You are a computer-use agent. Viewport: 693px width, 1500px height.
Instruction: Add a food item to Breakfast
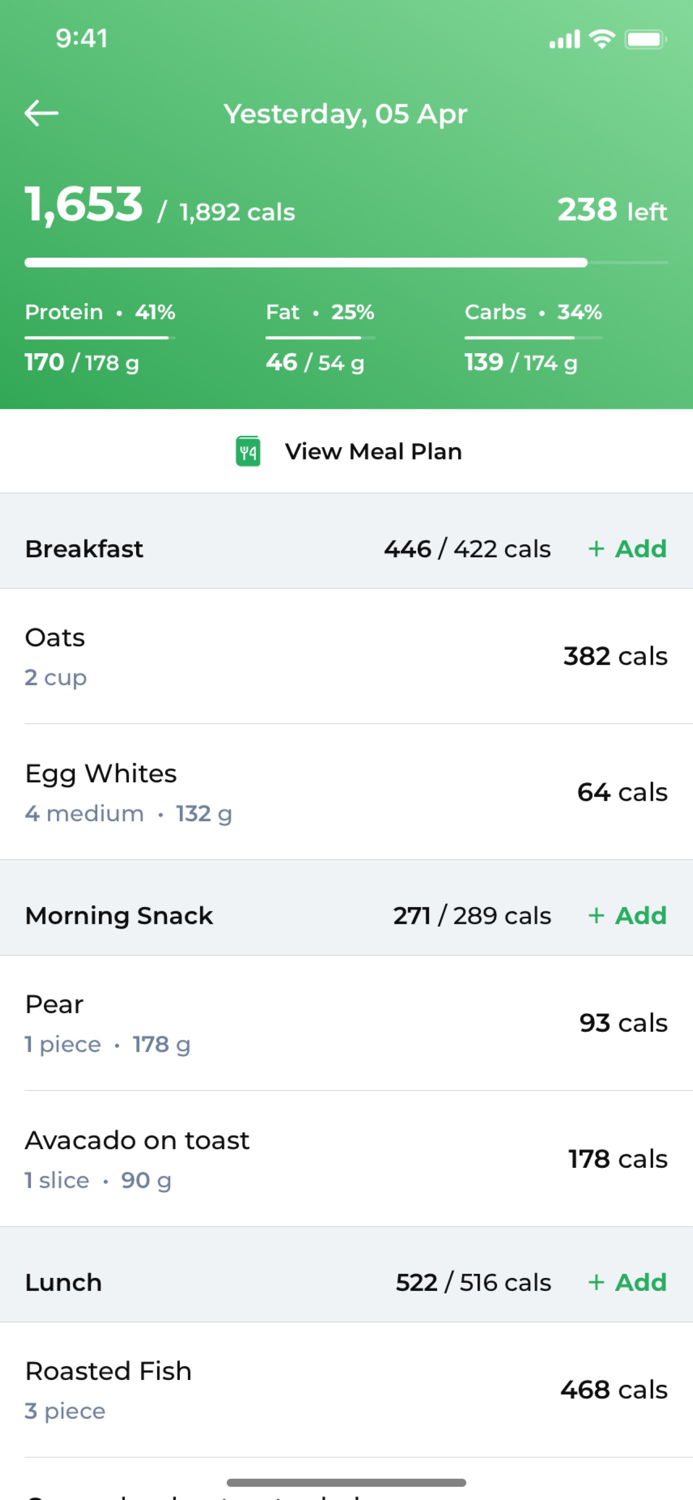[x=627, y=548]
